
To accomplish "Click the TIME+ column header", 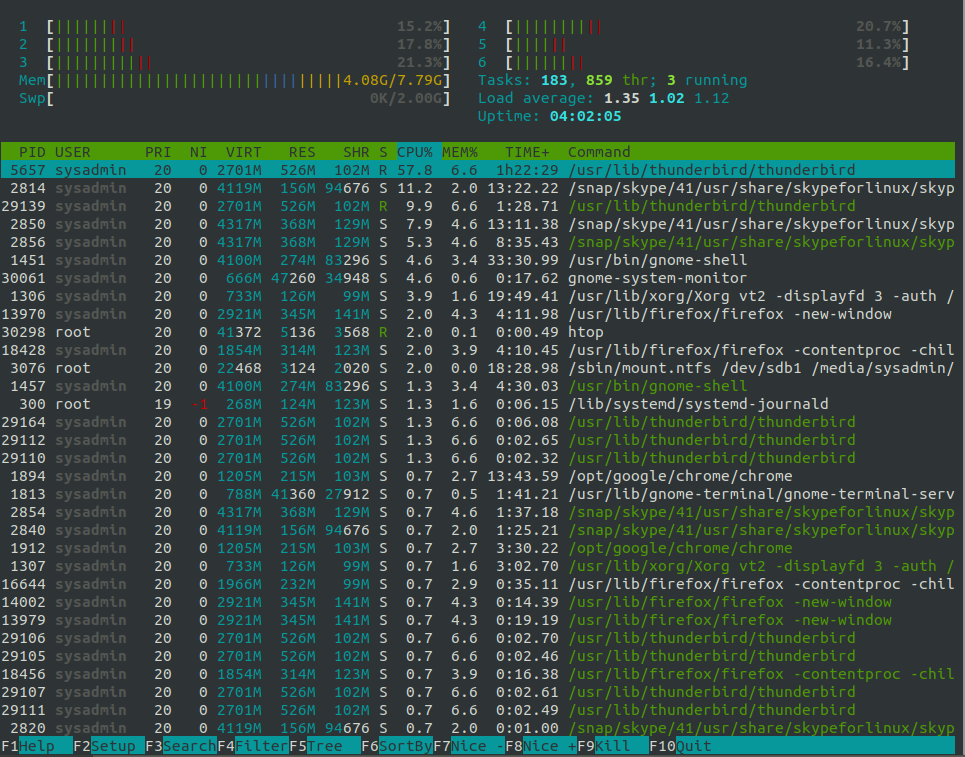I will (x=527, y=152).
